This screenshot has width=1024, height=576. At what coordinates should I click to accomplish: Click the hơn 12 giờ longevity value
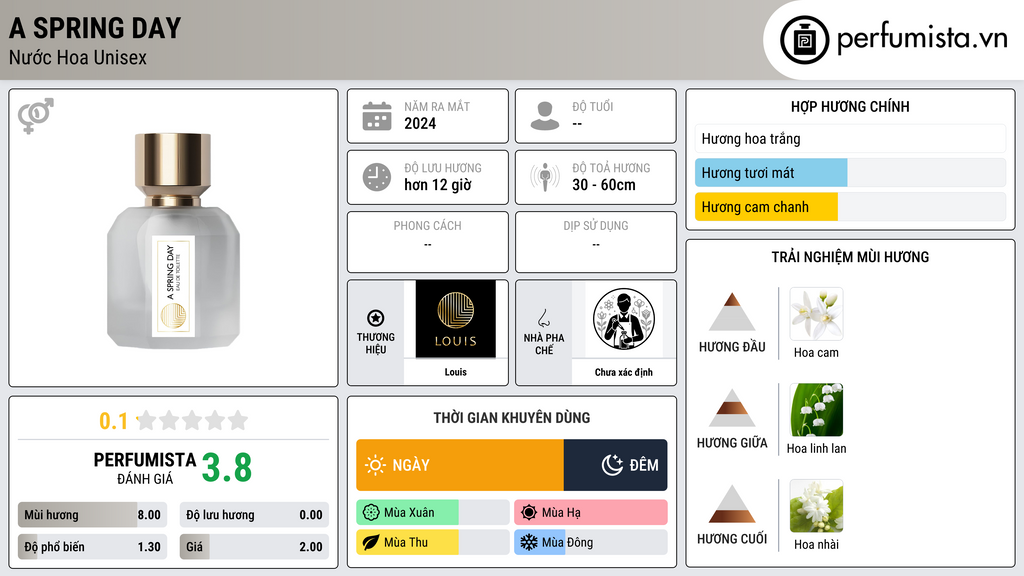[438, 185]
